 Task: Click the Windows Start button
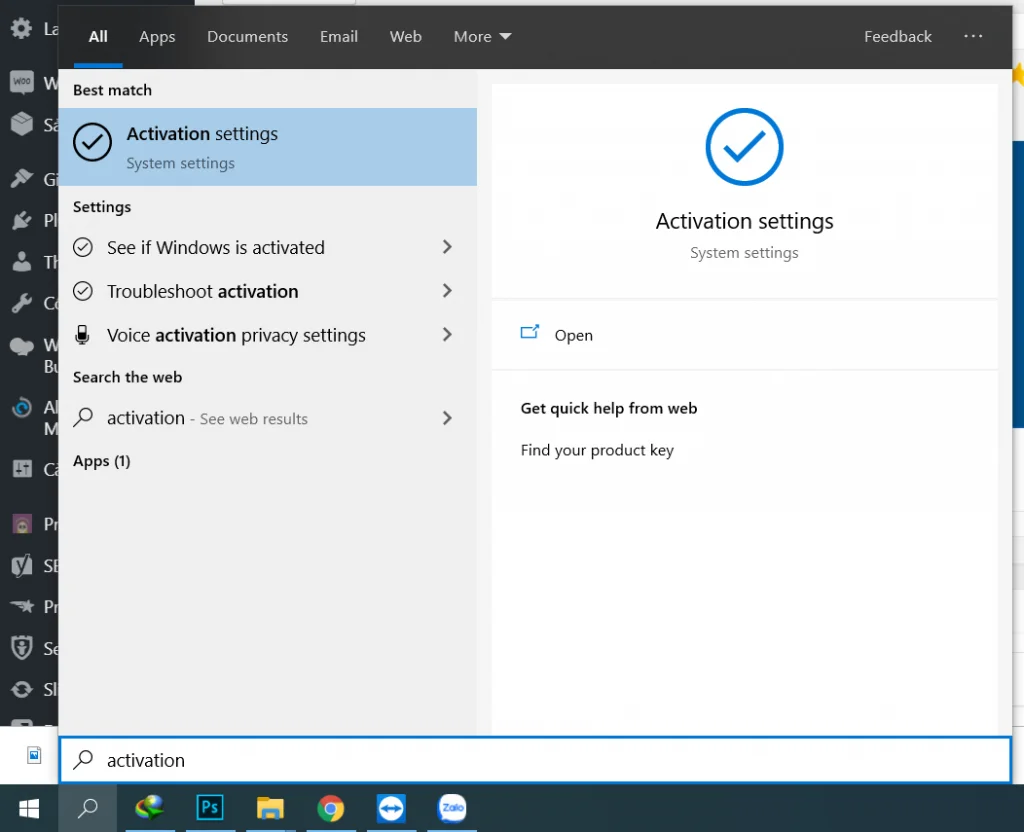pos(28,808)
